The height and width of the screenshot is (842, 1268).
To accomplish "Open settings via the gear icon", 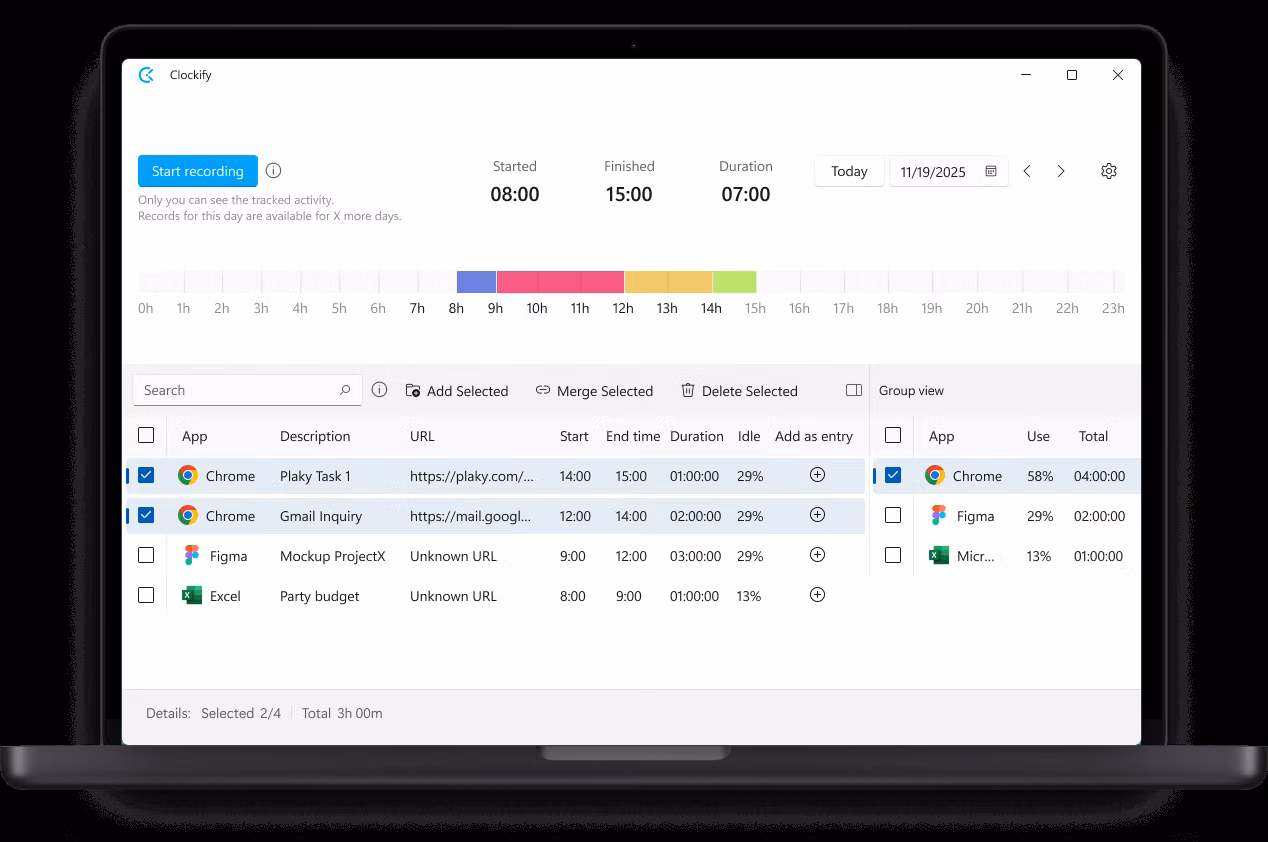I will pyautogui.click(x=1108, y=171).
